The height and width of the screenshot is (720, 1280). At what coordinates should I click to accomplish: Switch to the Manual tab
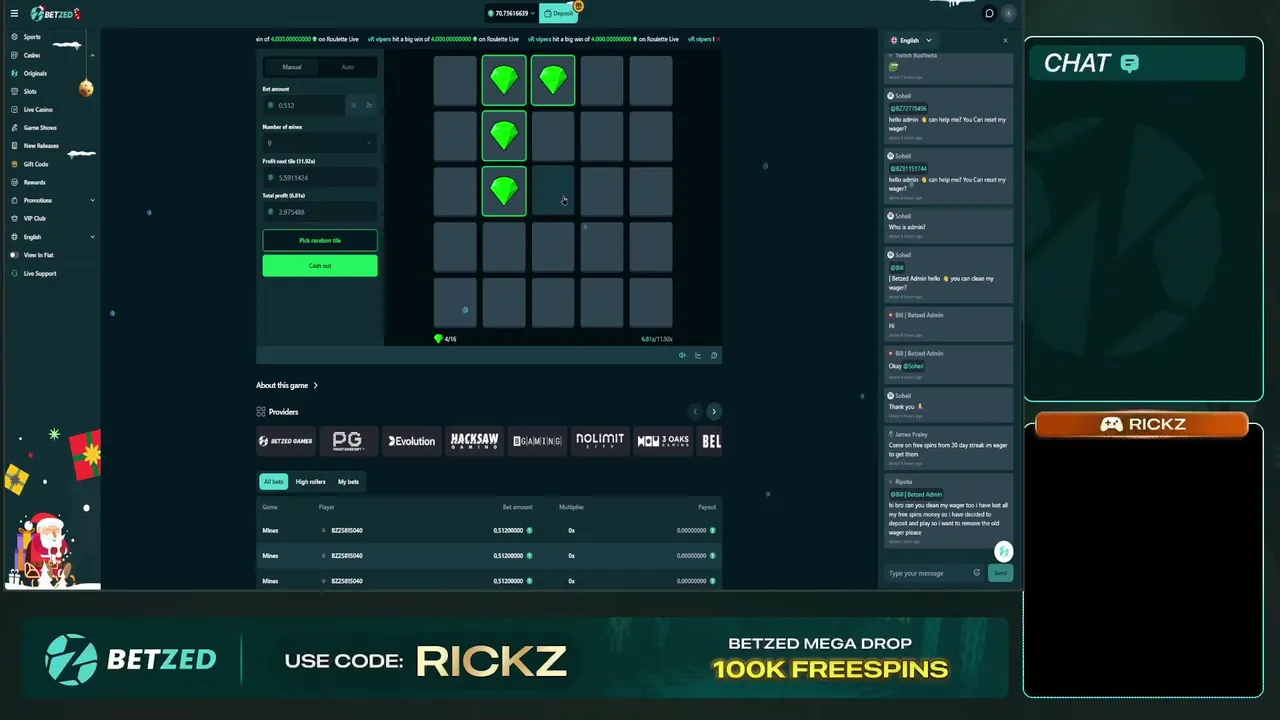coord(292,67)
